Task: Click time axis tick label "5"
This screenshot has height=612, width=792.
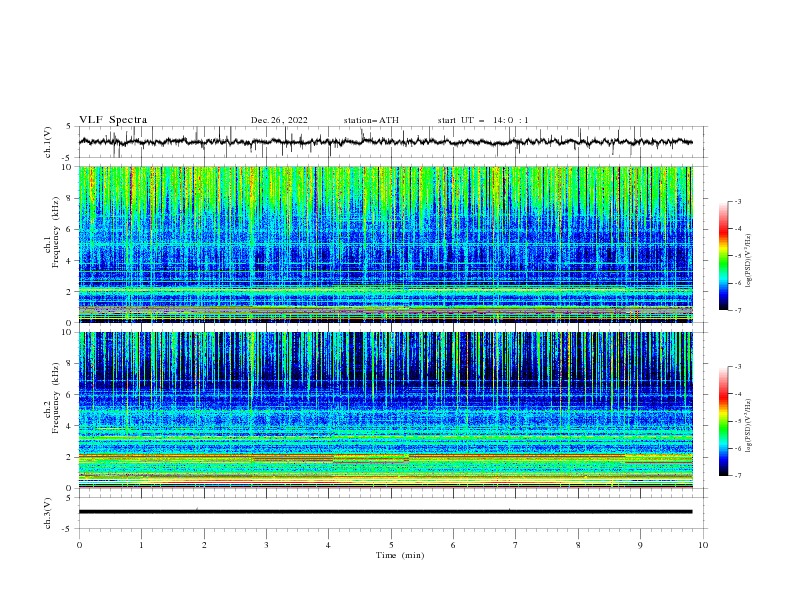Action: pyautogui.click(x=391, y=545)
